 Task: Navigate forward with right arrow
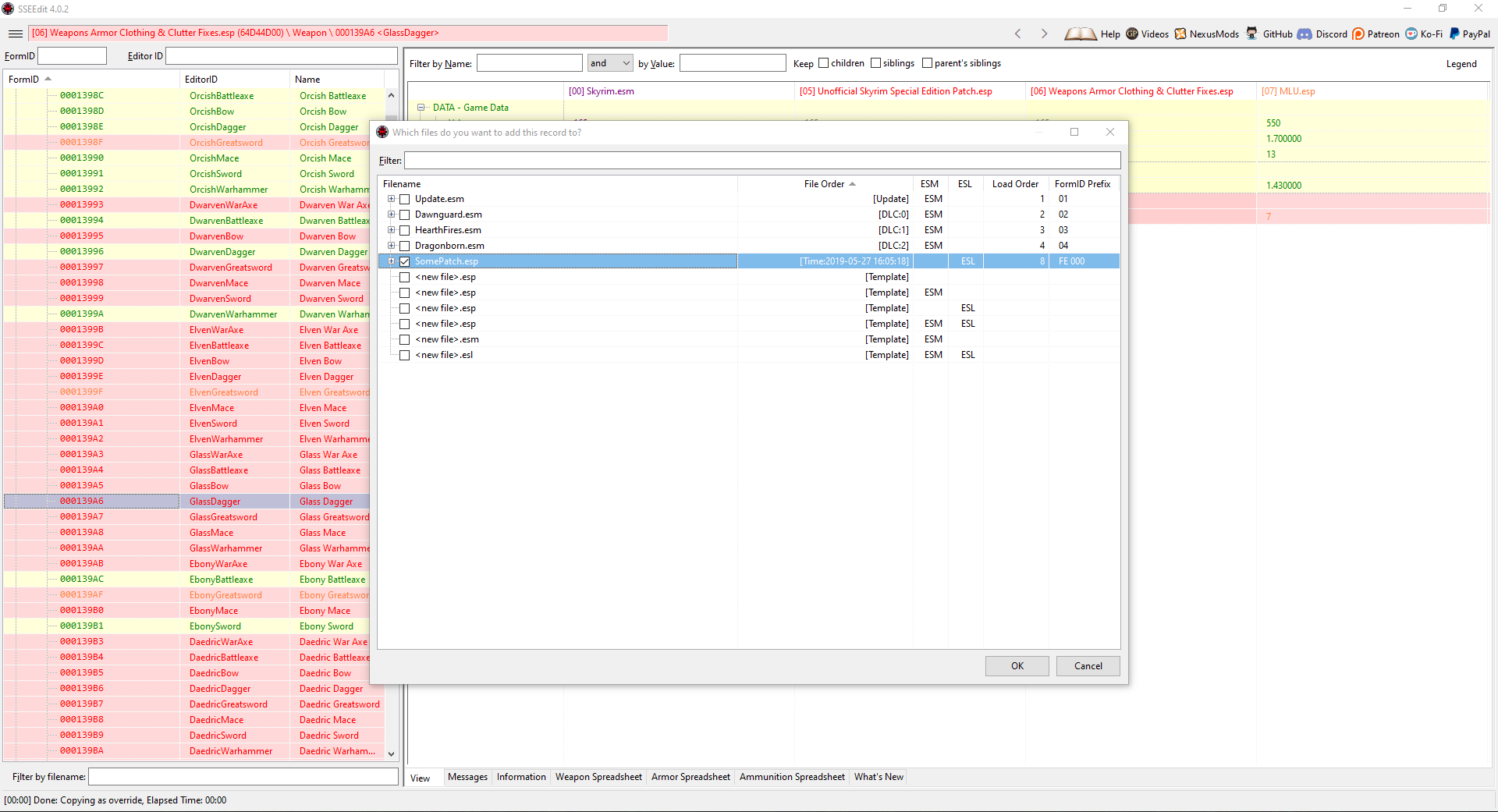pyautogui.click(x=1044, y=34)
